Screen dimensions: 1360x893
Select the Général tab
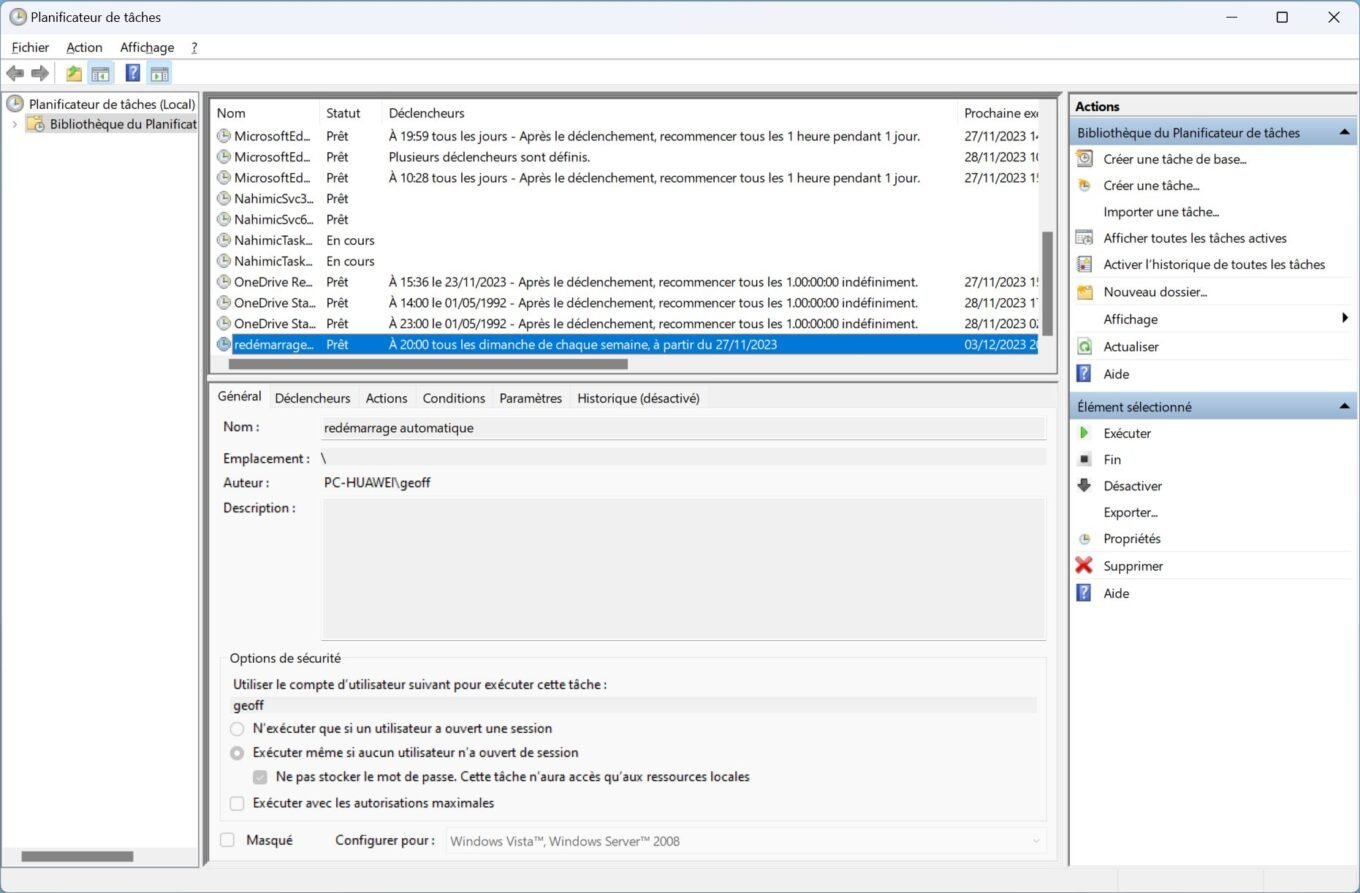pyautogui.click(x=239, y=396)
